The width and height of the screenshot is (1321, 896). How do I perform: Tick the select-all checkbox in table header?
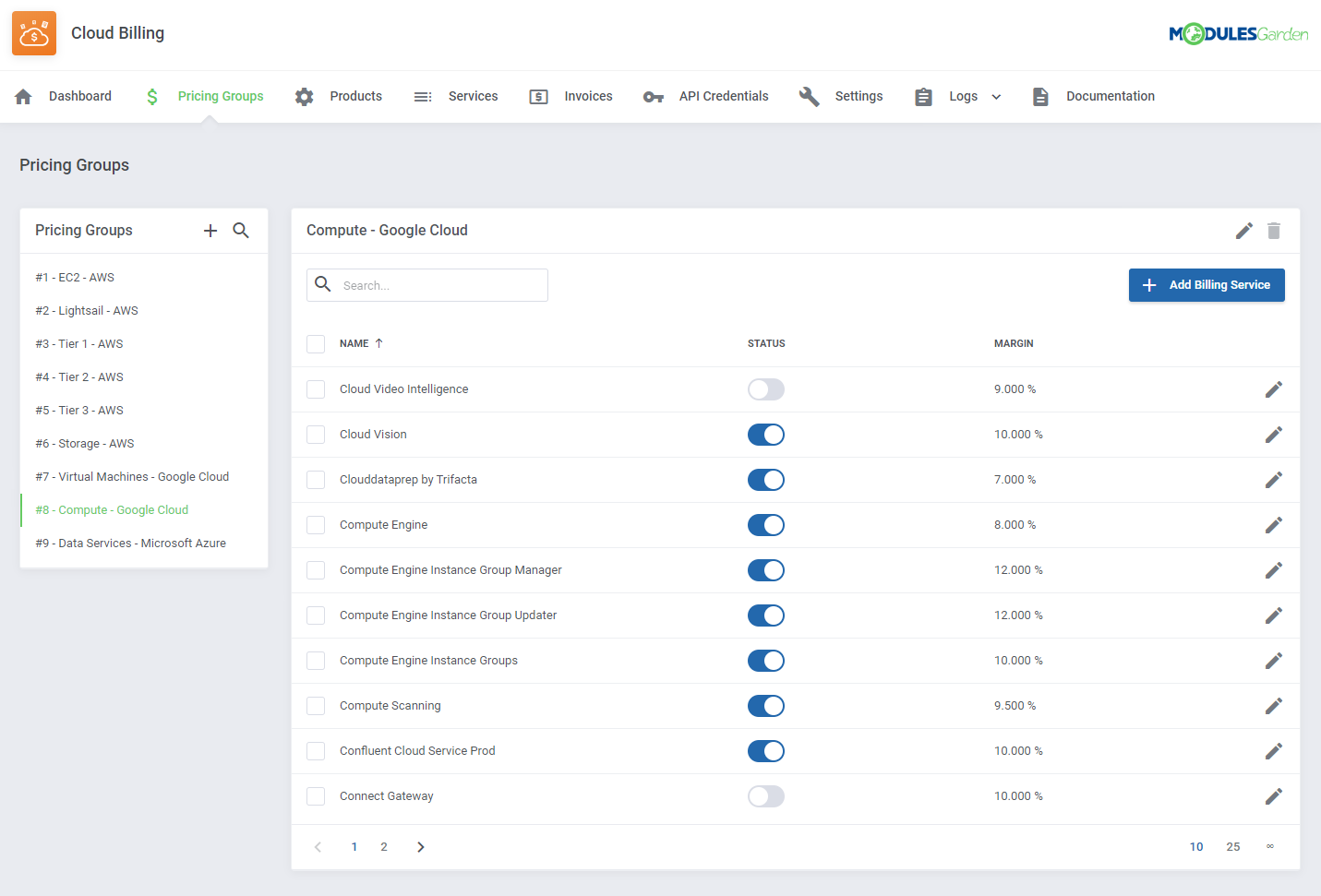pos(316,344)
